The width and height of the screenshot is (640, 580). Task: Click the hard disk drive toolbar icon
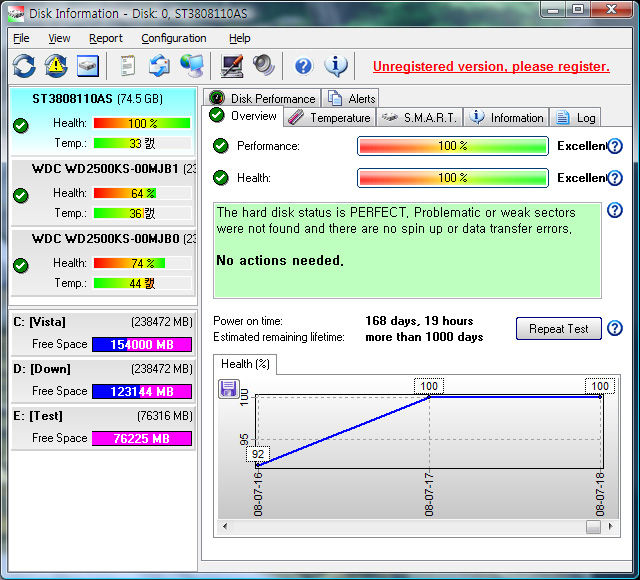pos(88,66)
